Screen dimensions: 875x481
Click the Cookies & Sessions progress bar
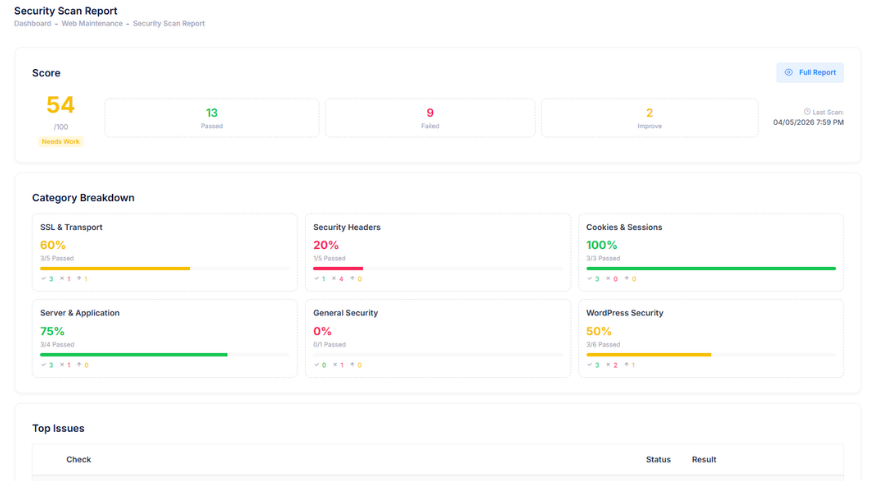[711, 268]
